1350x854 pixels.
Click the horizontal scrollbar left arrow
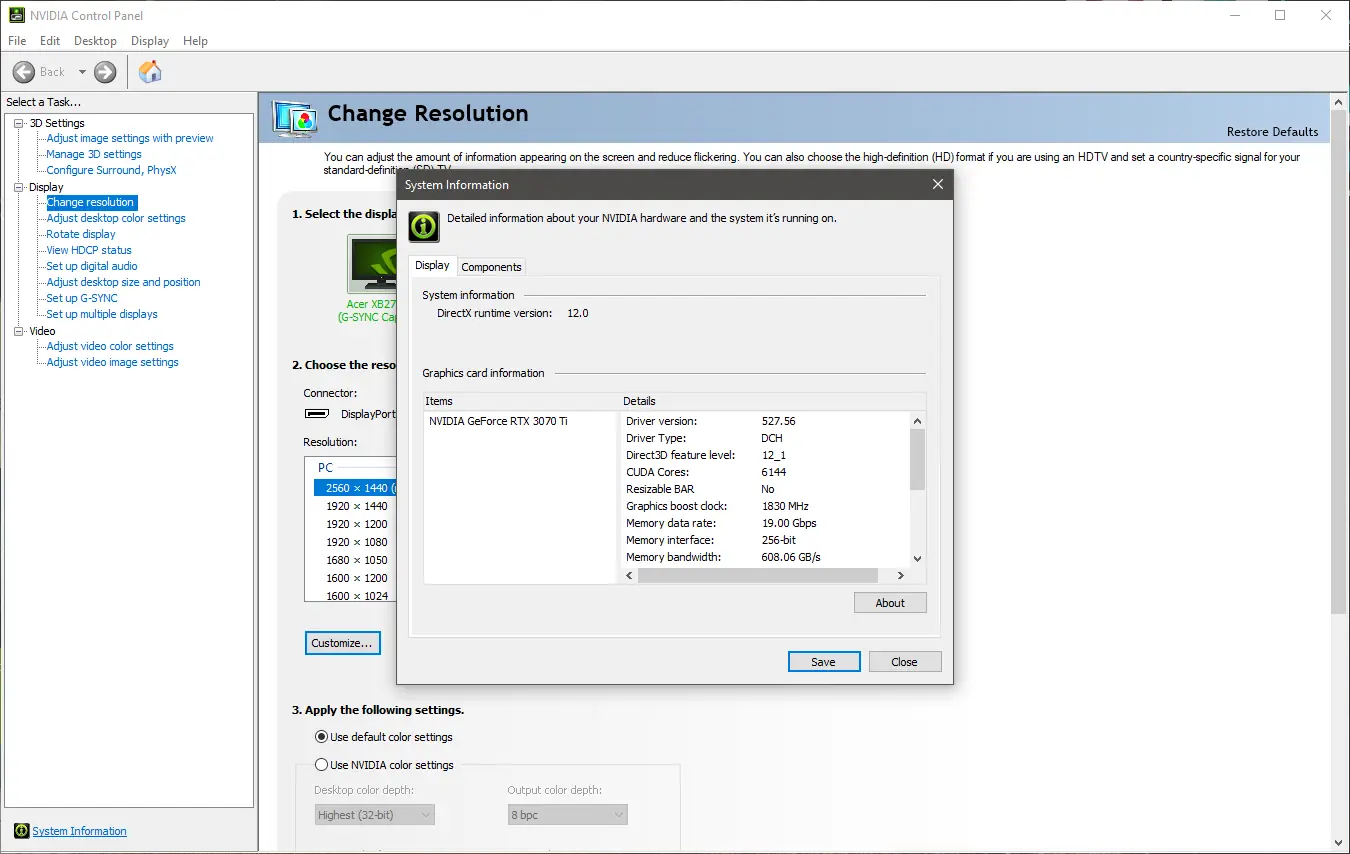629,576
